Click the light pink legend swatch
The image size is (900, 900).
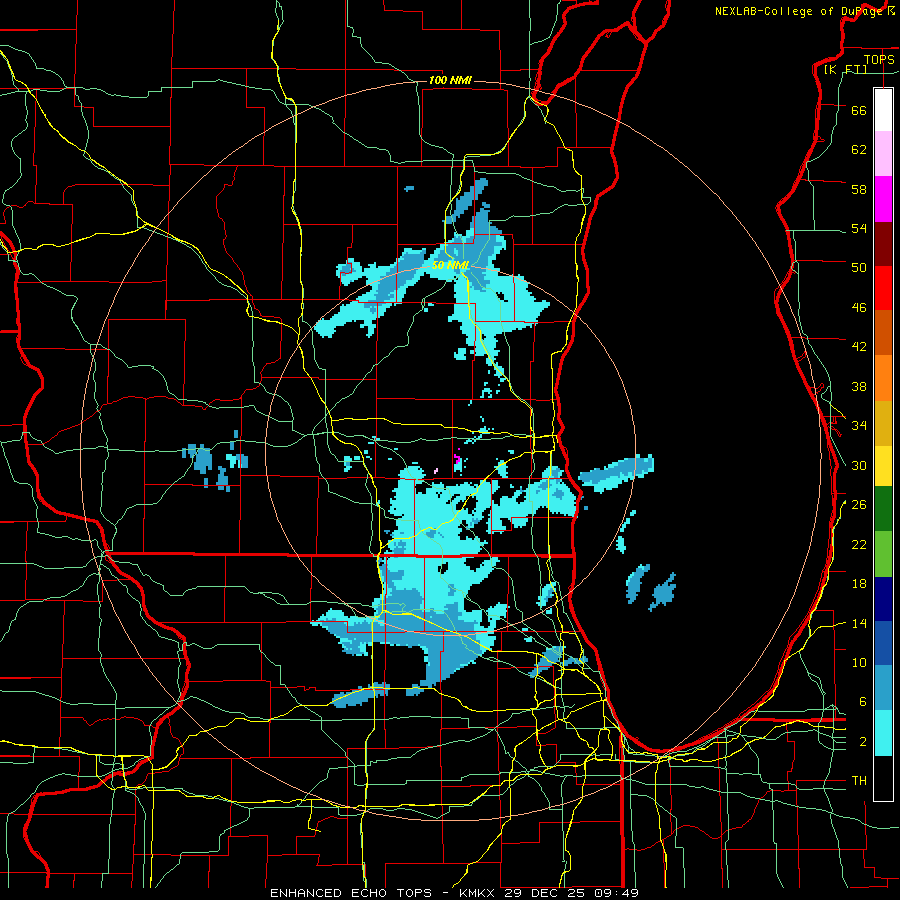(x=883, y=153)
